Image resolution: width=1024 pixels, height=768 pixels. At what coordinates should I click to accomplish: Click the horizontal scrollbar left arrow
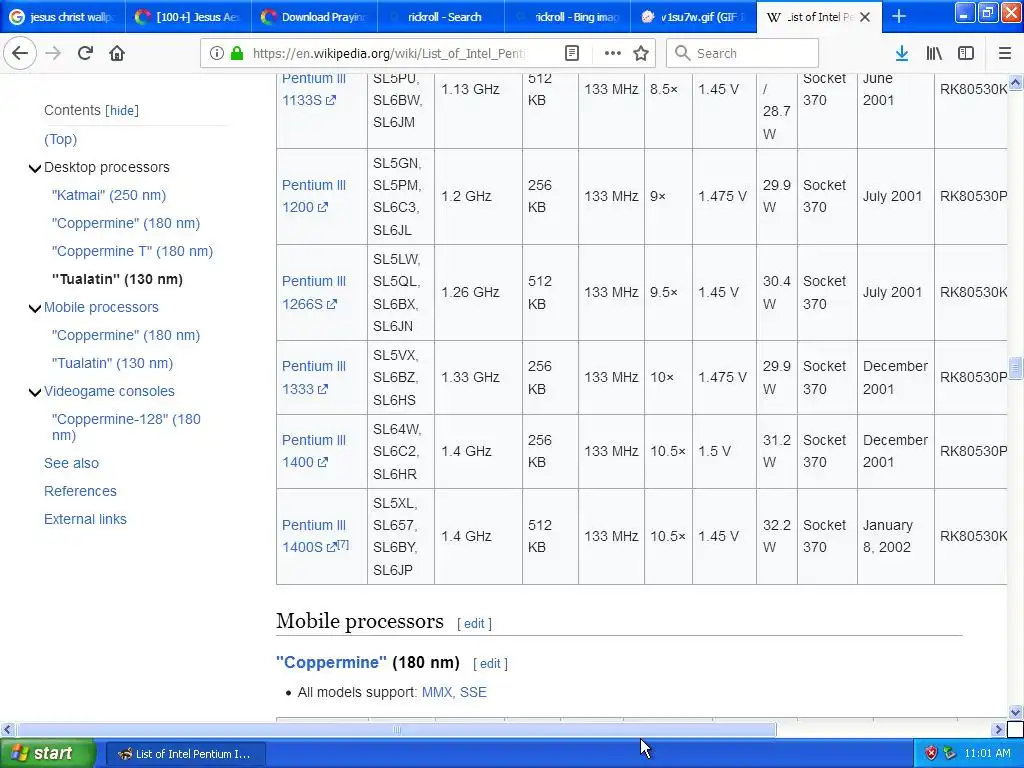[7, 729]
